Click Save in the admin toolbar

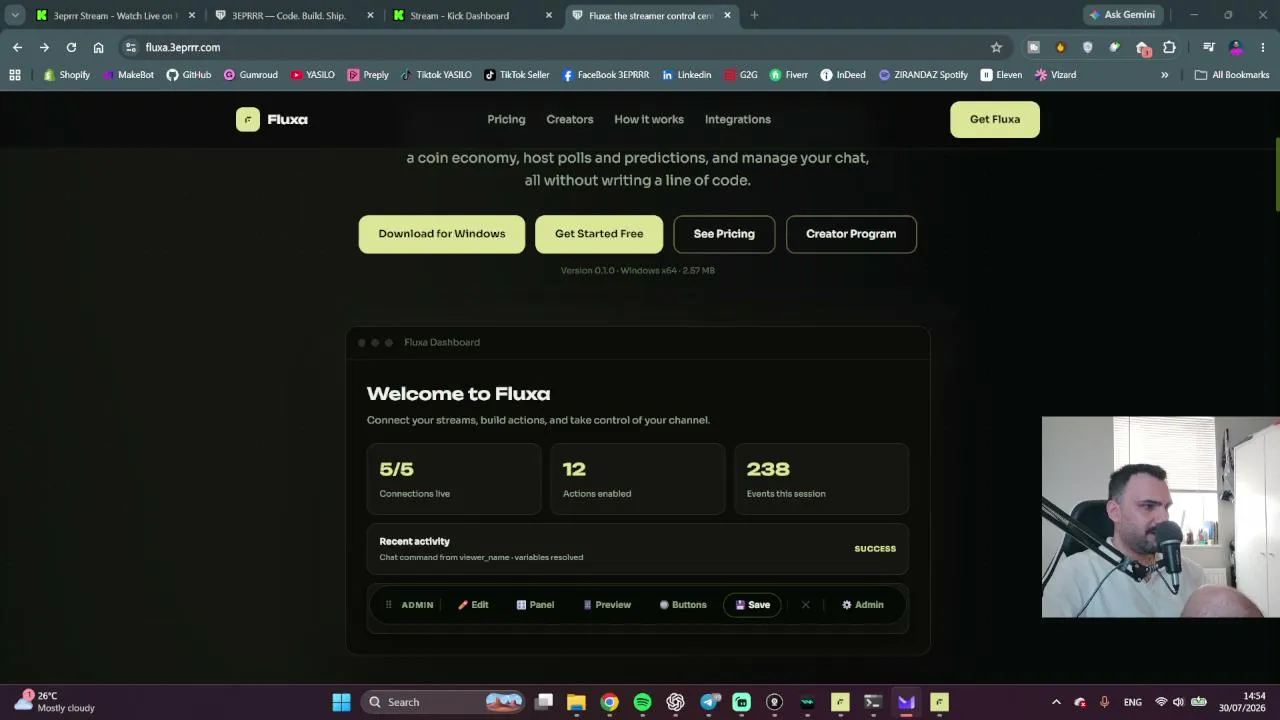click(x=752, y=605)
